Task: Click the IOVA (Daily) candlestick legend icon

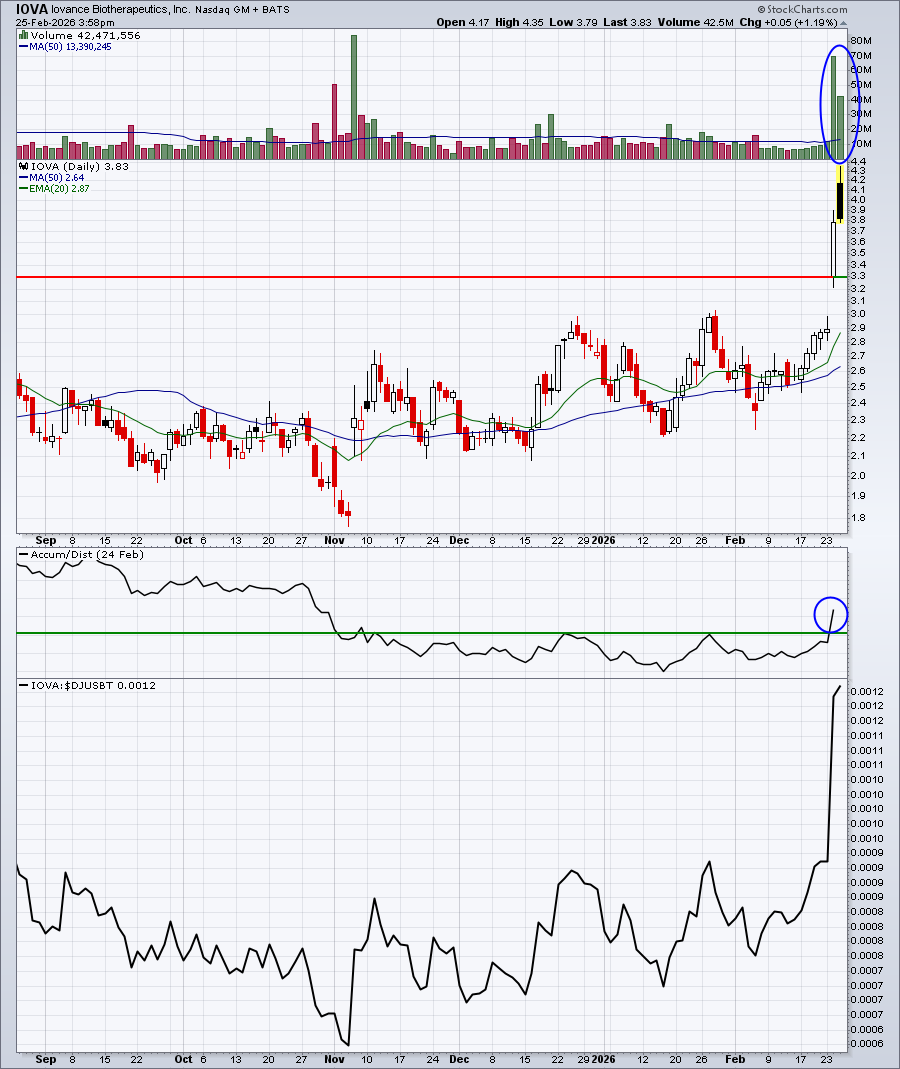Action: coord(24,166)
